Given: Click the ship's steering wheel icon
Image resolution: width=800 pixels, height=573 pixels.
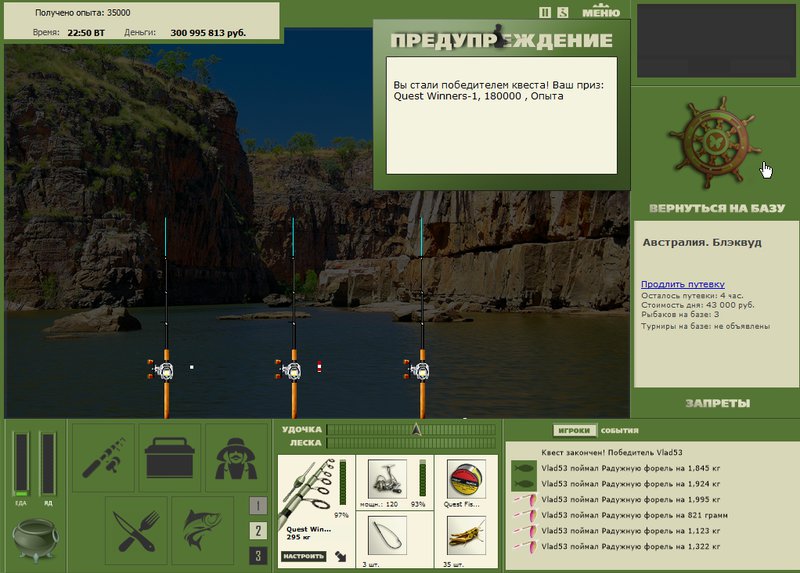Looking at the screenshot, I should point(715,142).
